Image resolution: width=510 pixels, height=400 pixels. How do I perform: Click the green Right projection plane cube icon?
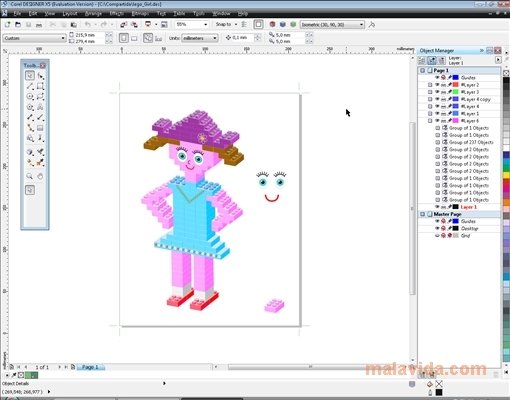point(293,24)
